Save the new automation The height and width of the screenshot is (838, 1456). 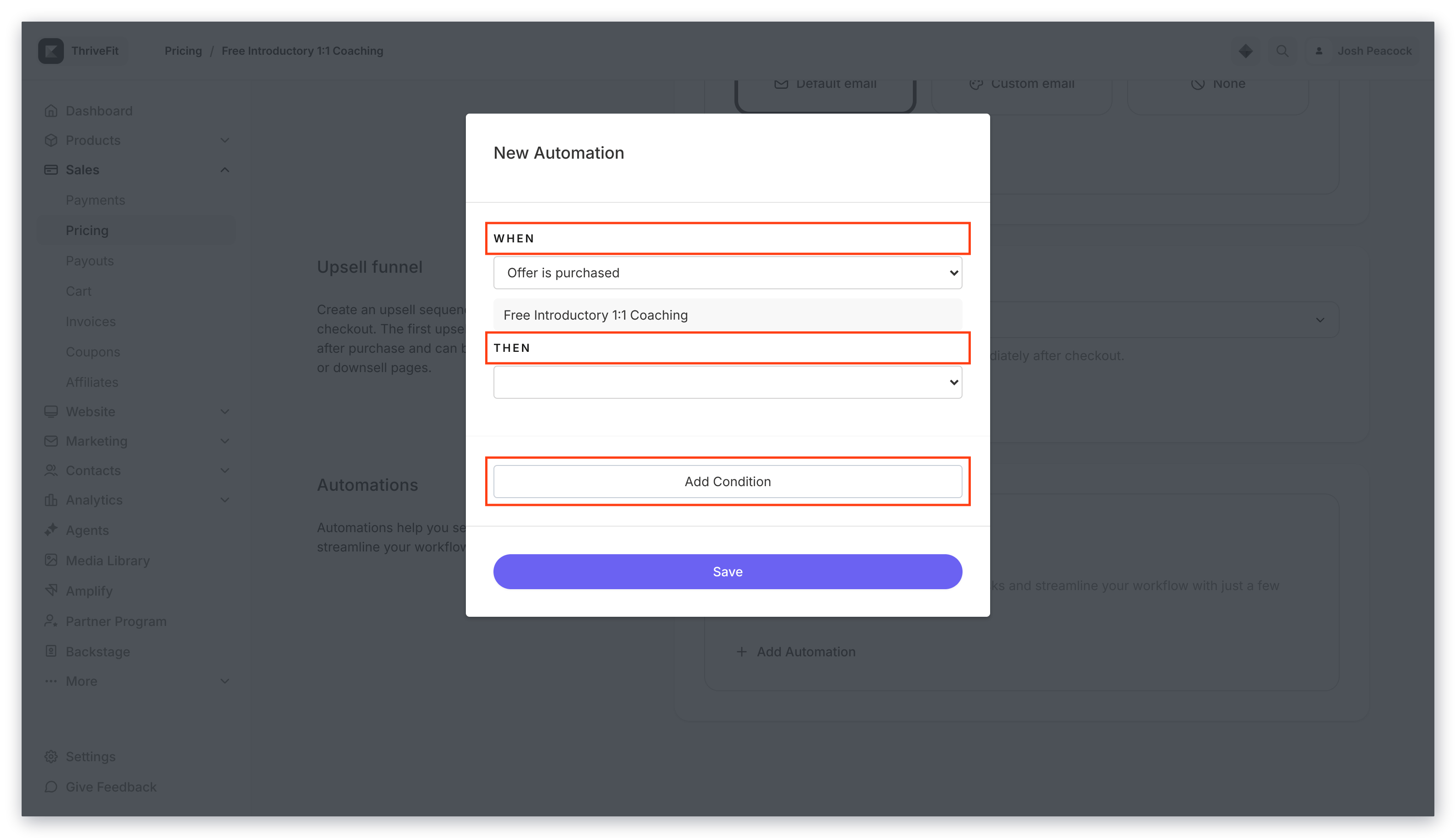click(728, 572)
